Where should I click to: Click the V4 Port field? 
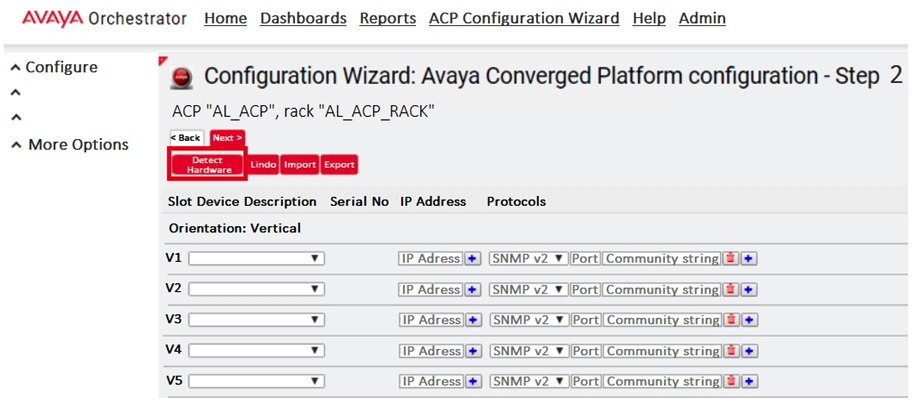(586, 351)
